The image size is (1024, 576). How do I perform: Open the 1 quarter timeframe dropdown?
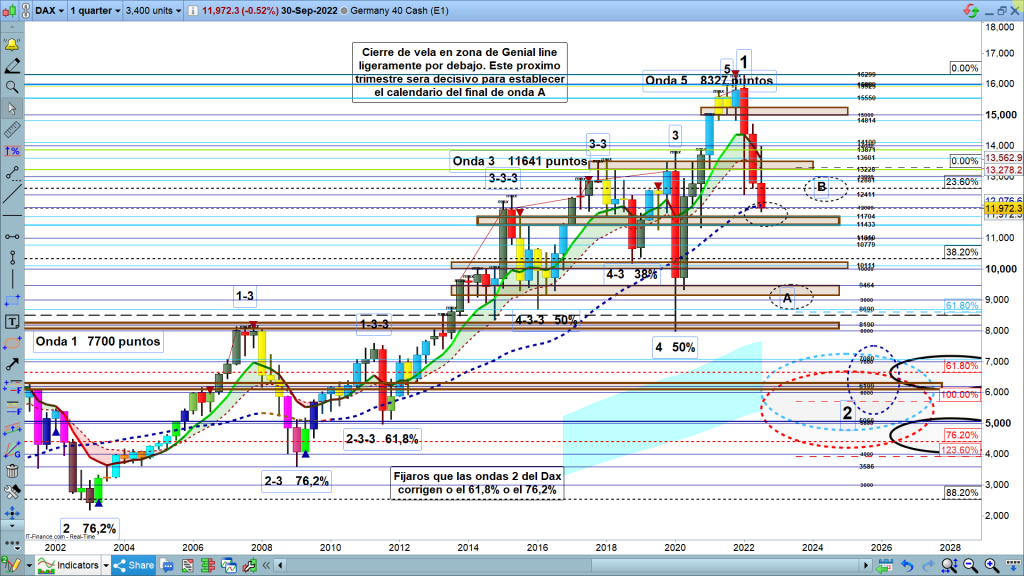coord(96,10)
